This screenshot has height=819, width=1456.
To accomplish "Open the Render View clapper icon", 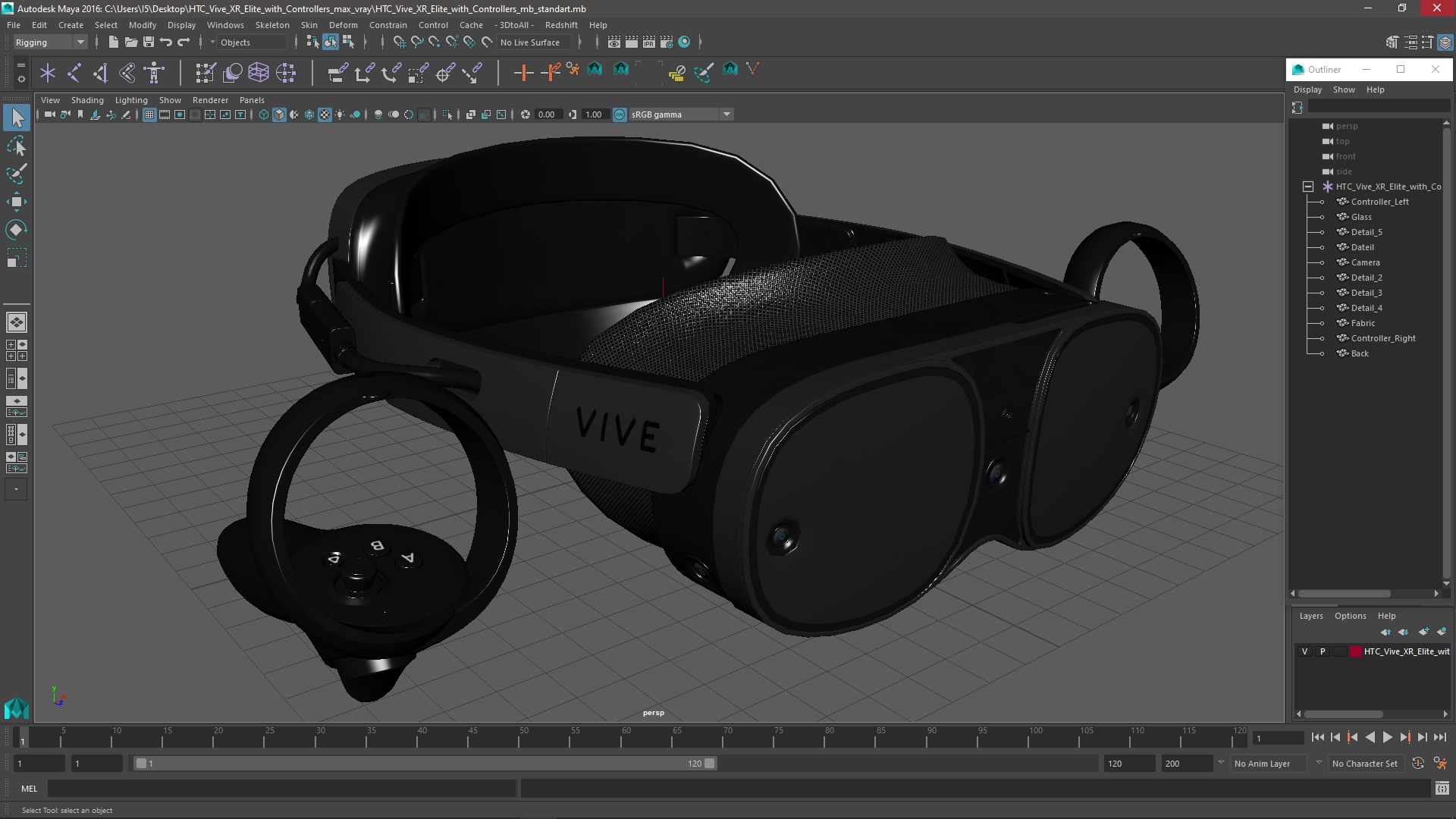I will [614, 42].
